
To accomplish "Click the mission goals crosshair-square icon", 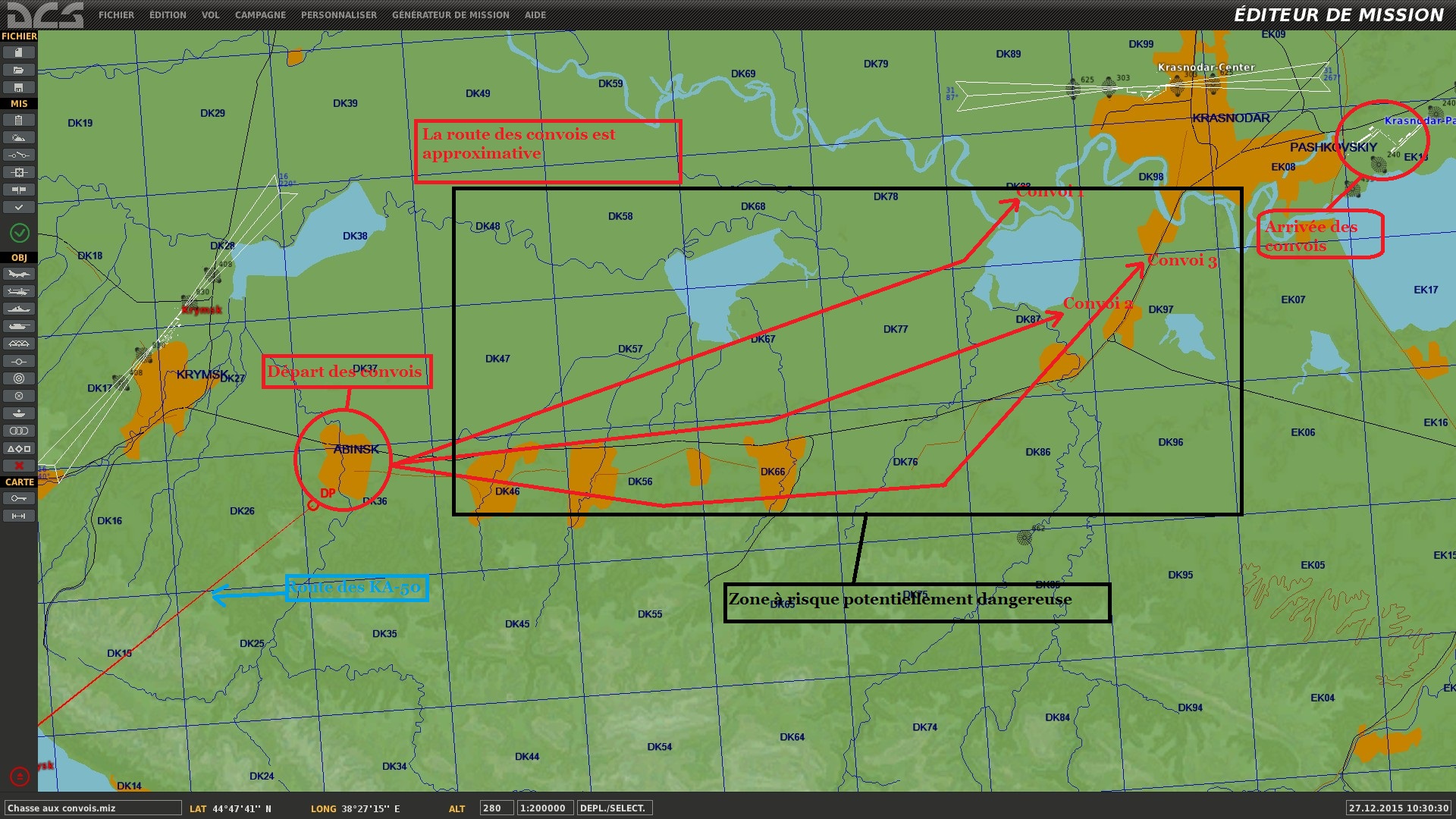I will (x=19, y=172).
